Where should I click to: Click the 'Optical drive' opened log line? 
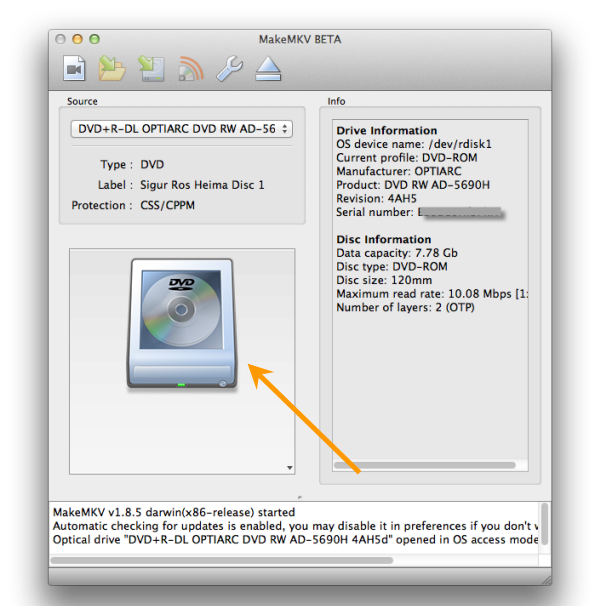coord(295,540)
